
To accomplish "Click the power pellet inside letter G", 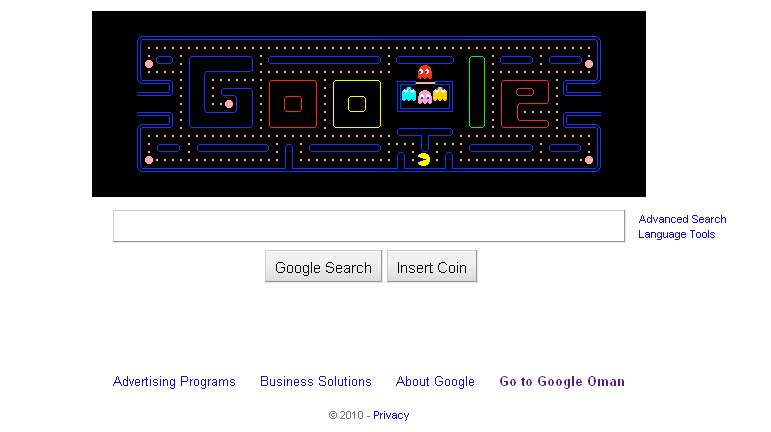I will pos(229,104).
